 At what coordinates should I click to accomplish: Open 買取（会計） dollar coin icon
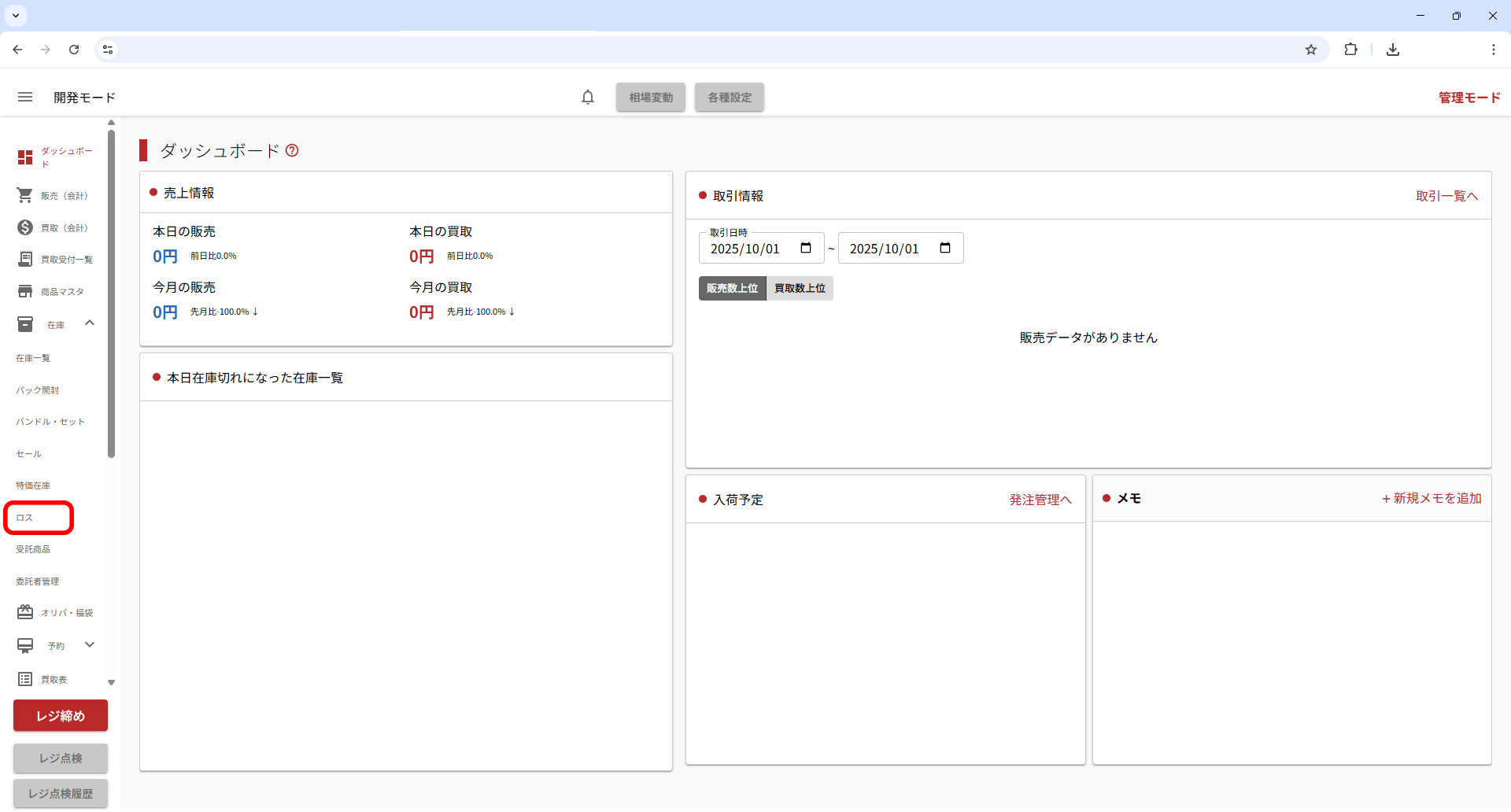coord(25,227)
